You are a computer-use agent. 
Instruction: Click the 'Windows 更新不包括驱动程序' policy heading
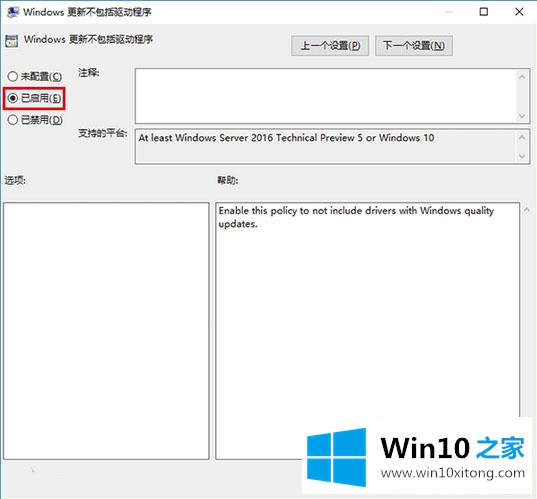coord(88,39)
